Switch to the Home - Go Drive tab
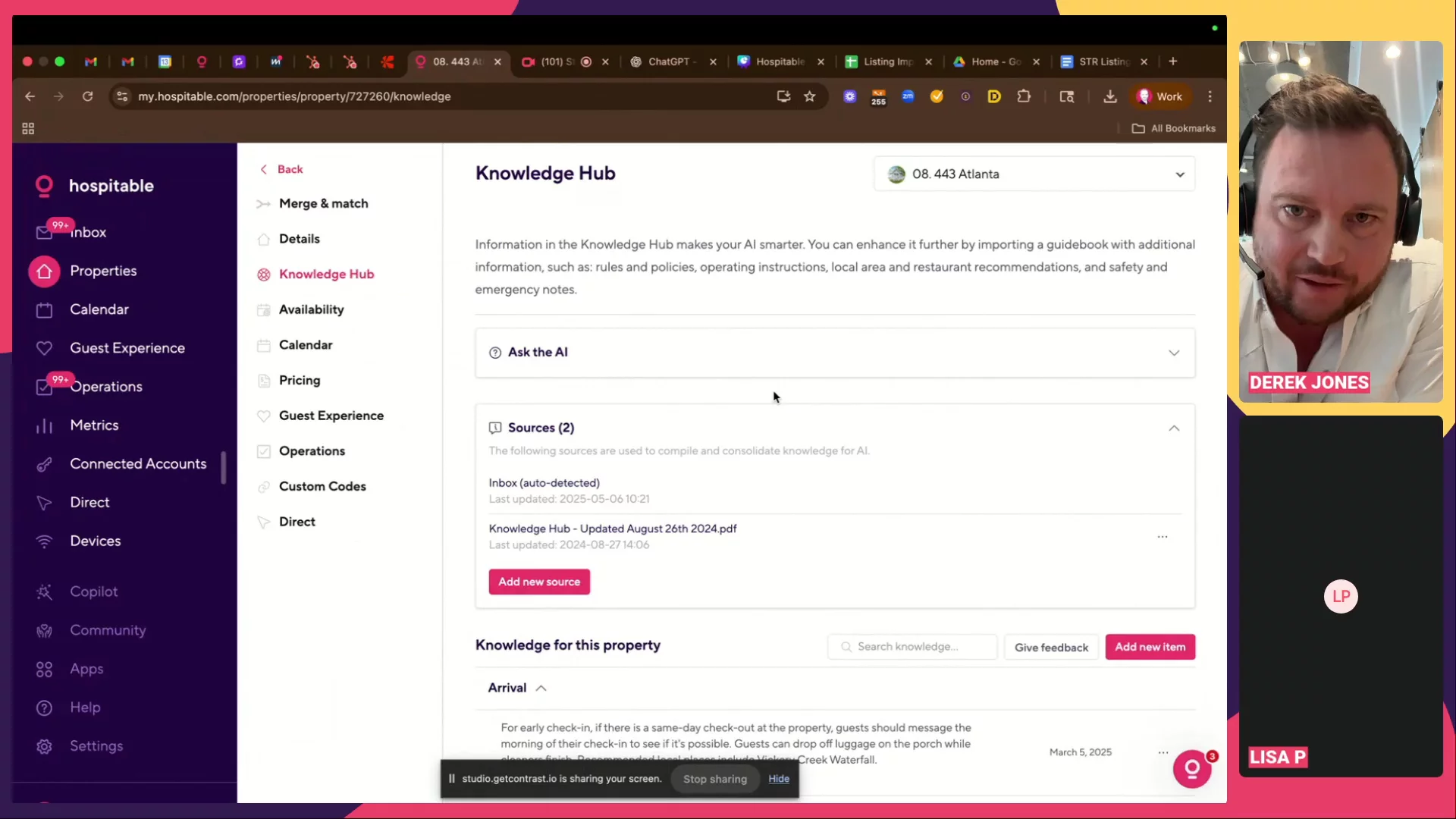This screenshot has width=1456, height=819. coord(995,61)
